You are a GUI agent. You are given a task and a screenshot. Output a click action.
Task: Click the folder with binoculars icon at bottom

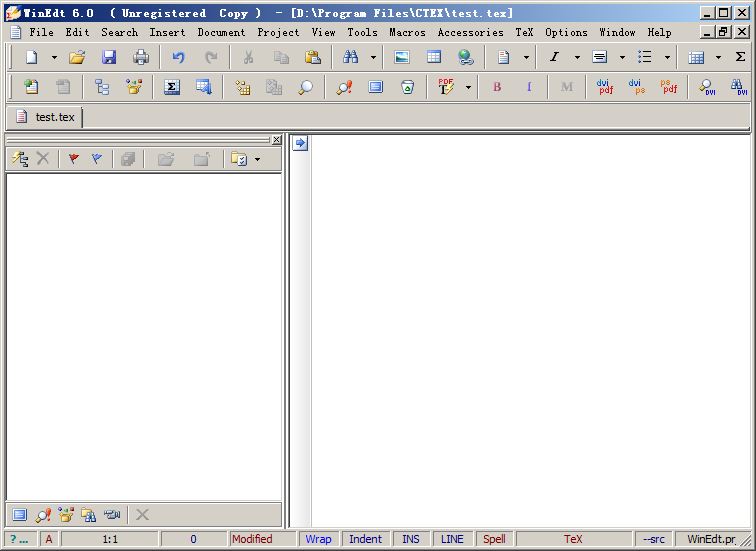pyautogui.click(x=88, y=515)
